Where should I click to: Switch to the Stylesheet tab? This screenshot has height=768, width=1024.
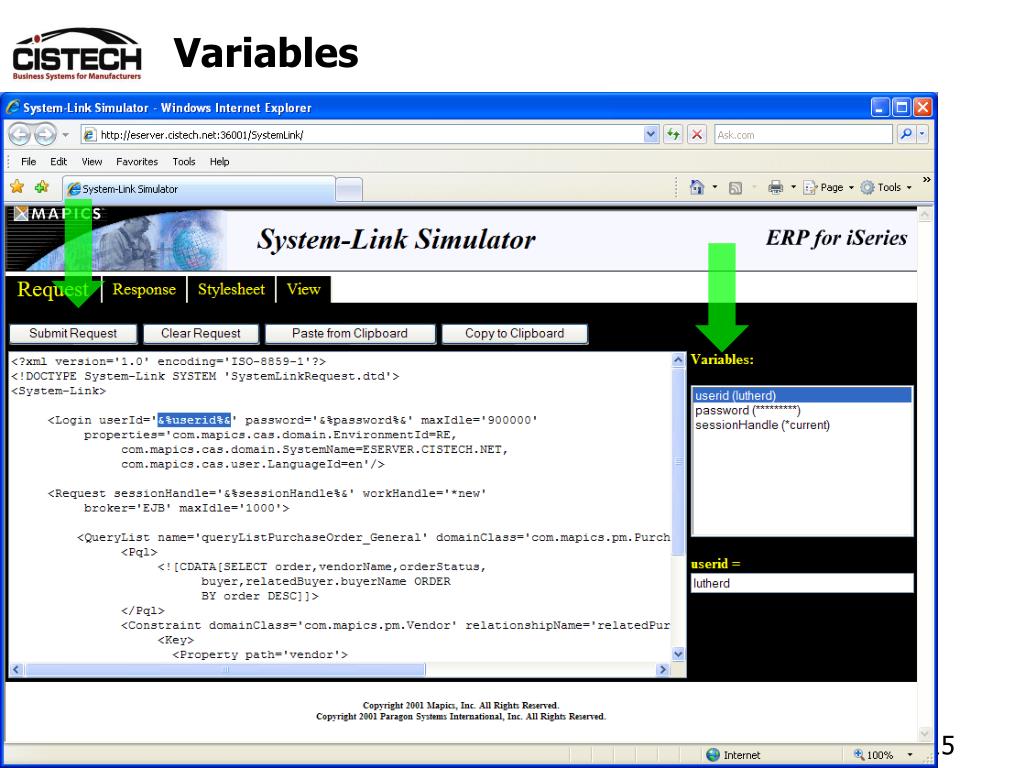point(231,289)
